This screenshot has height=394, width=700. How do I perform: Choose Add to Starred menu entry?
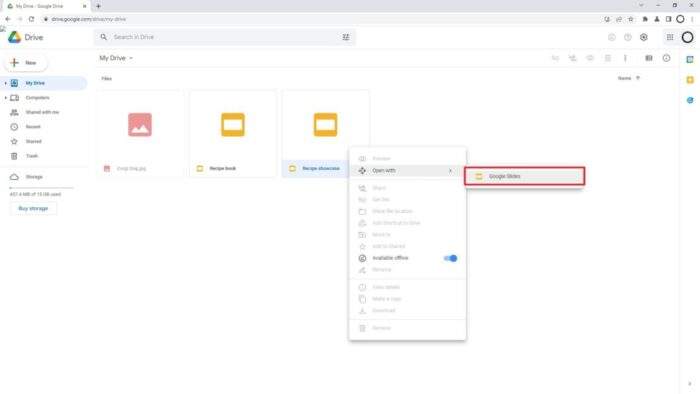pyautogui.click(x=407, y=246)
